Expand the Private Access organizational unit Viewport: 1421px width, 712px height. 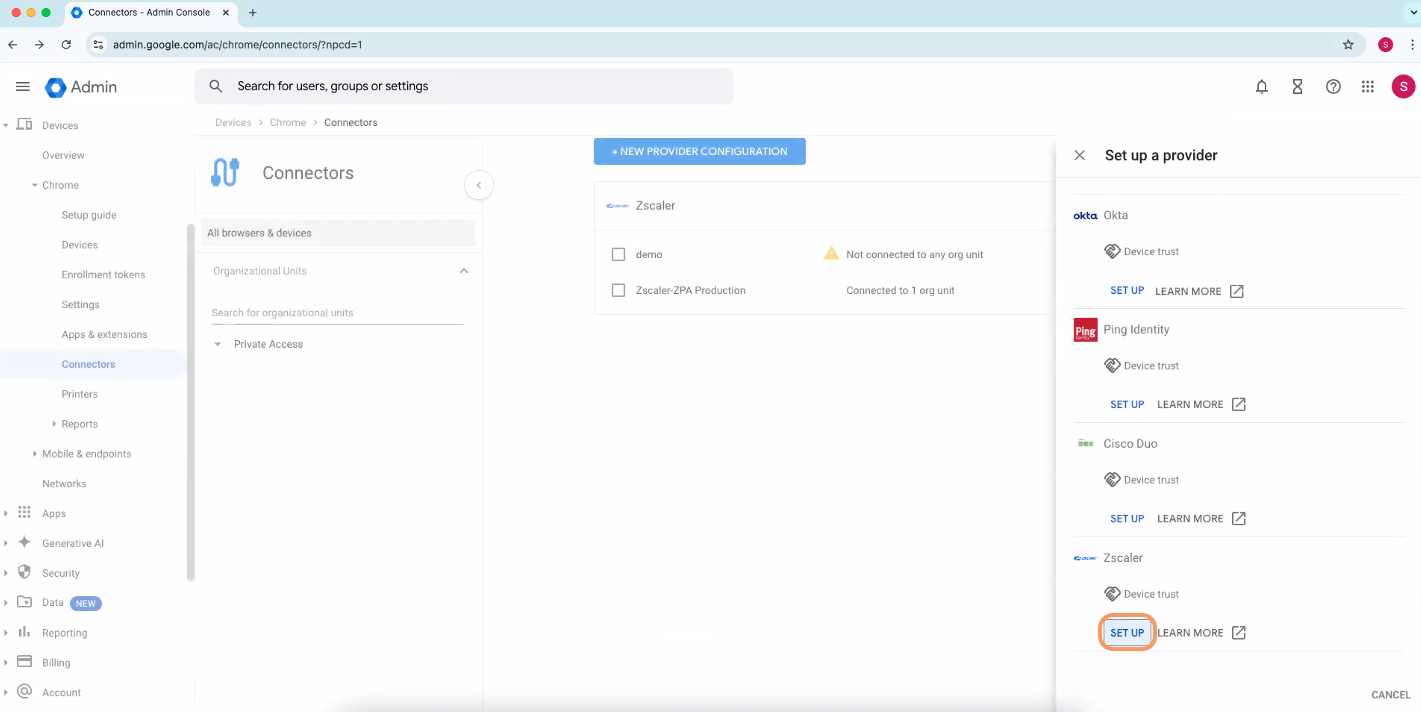pyautogui.click(x=218, y=343)
